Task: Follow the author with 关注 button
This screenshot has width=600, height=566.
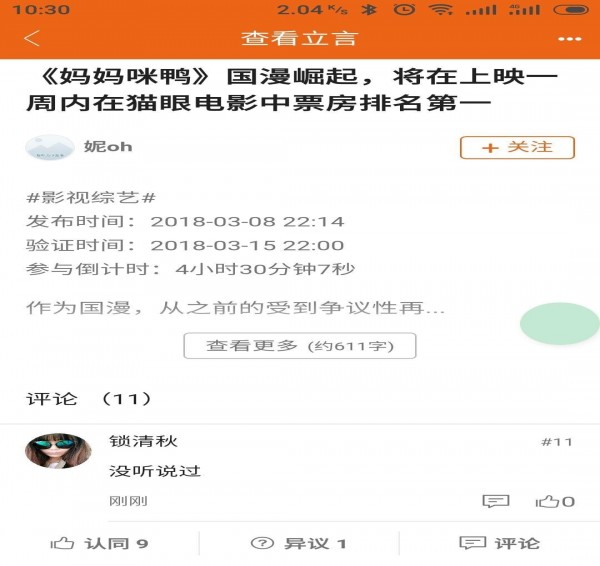Action: pos(517,147)
